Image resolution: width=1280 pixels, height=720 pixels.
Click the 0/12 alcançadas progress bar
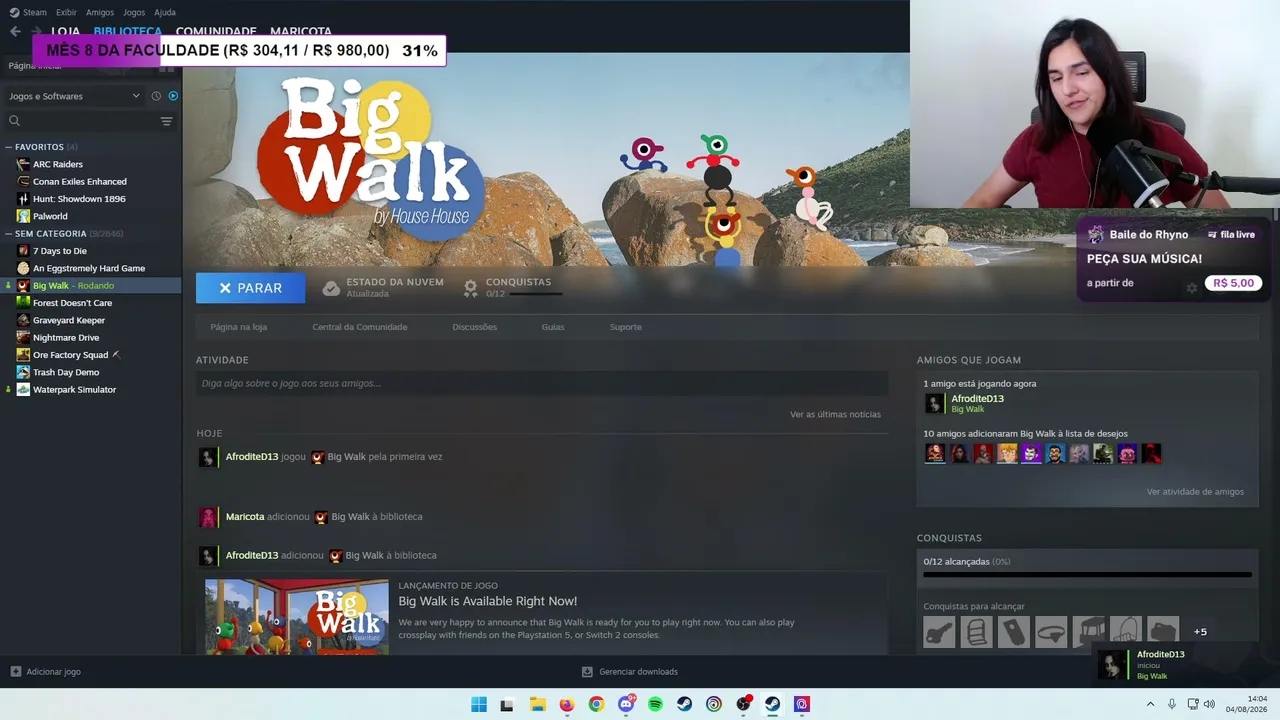(1087, 575)
